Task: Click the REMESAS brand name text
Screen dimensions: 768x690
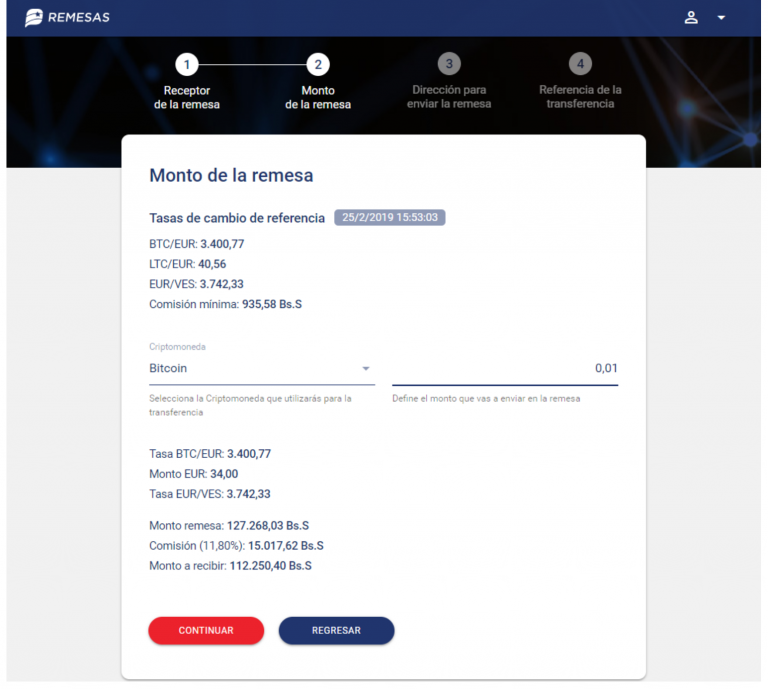Action: coord(80,18)
